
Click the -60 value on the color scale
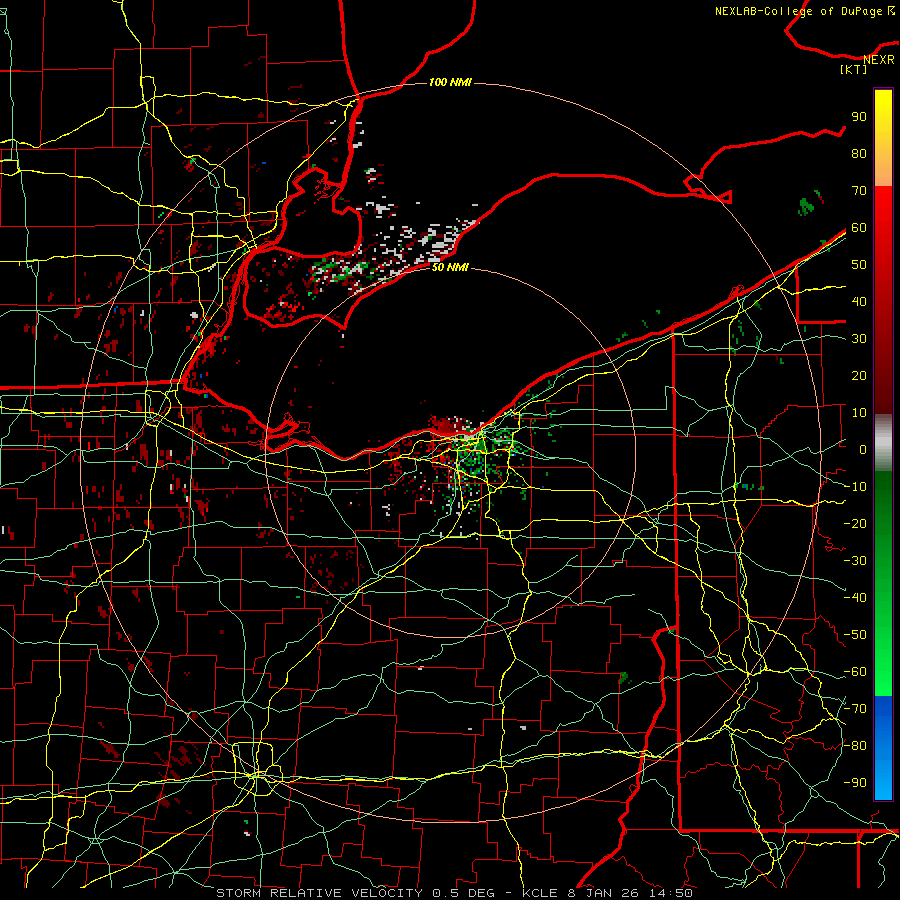pyautogui.click(x=855, y=672)
